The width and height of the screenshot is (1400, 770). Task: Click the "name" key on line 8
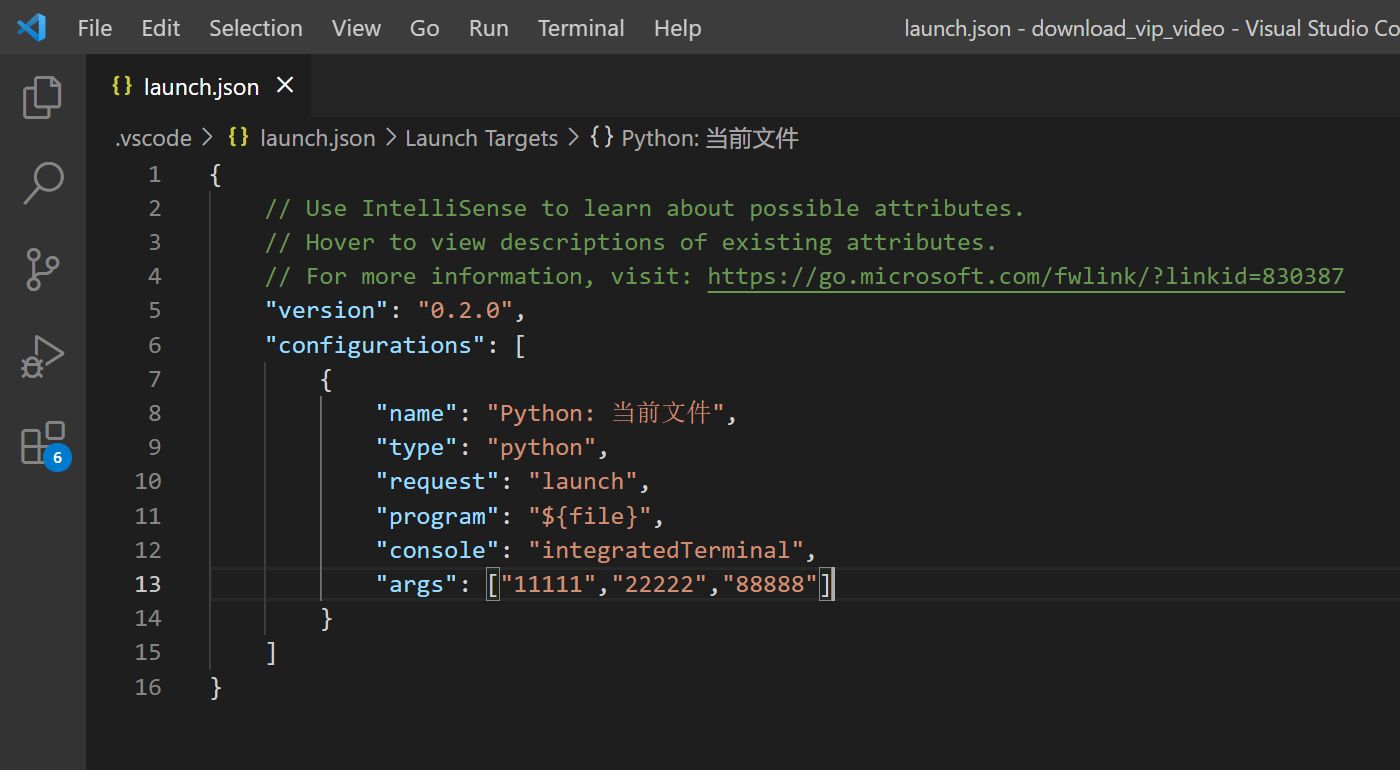click(x=417, y=413)
